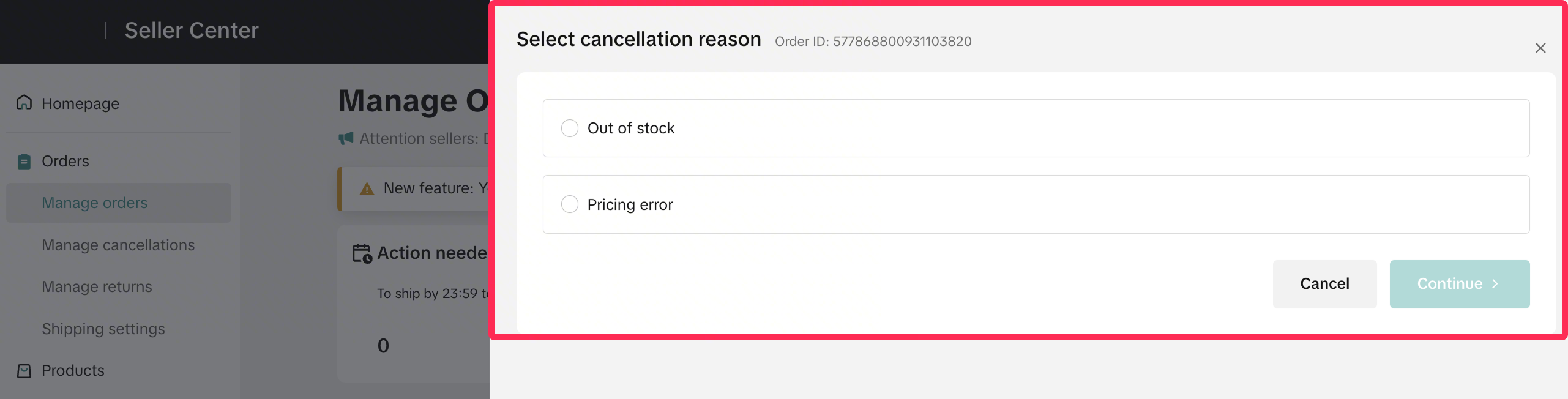Choose the Pricing error radio option
The width and height of the screenshot is (1568, 399).
[x=570, y=204]
